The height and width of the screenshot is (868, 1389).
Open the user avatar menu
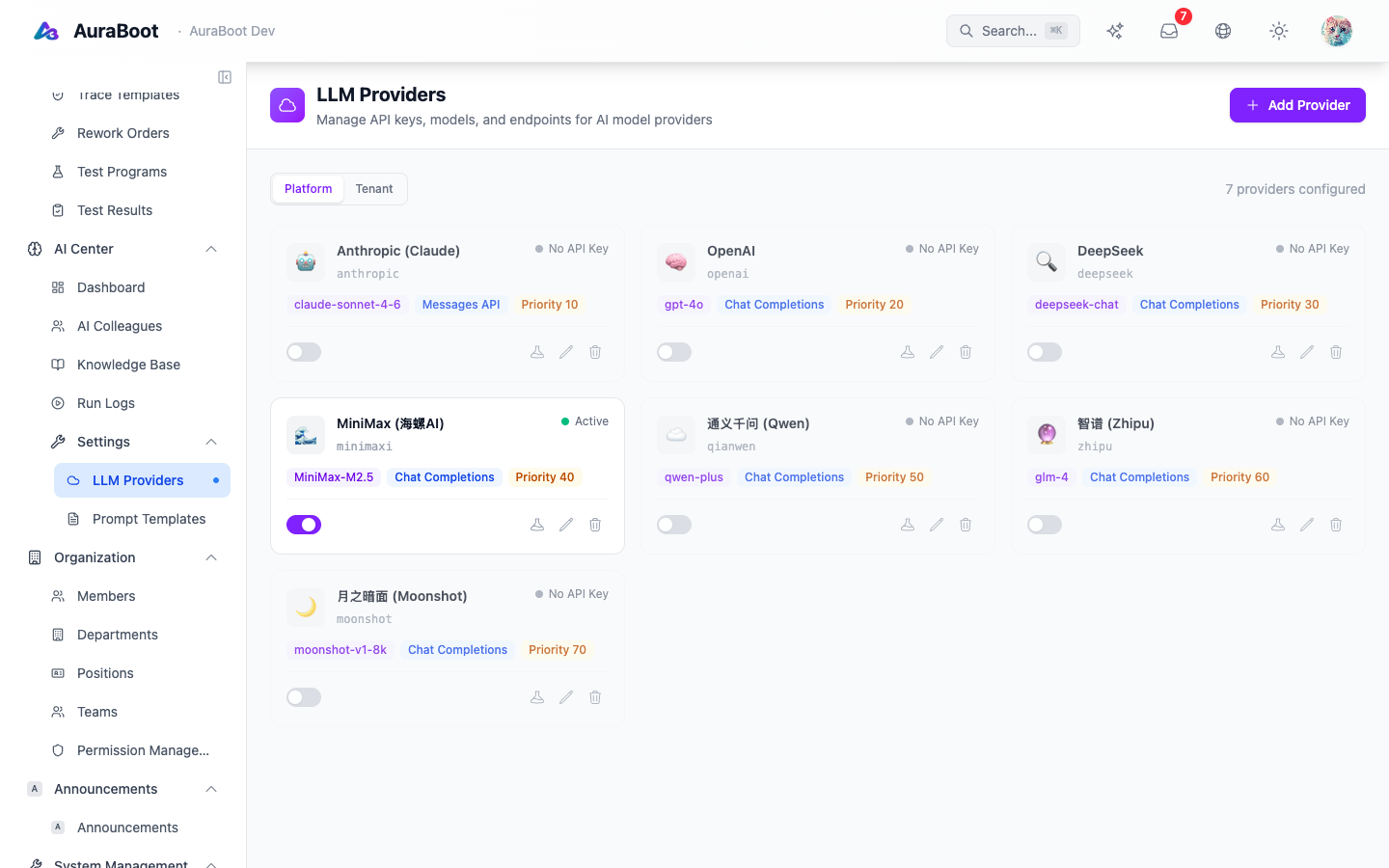pos(1337,31)
